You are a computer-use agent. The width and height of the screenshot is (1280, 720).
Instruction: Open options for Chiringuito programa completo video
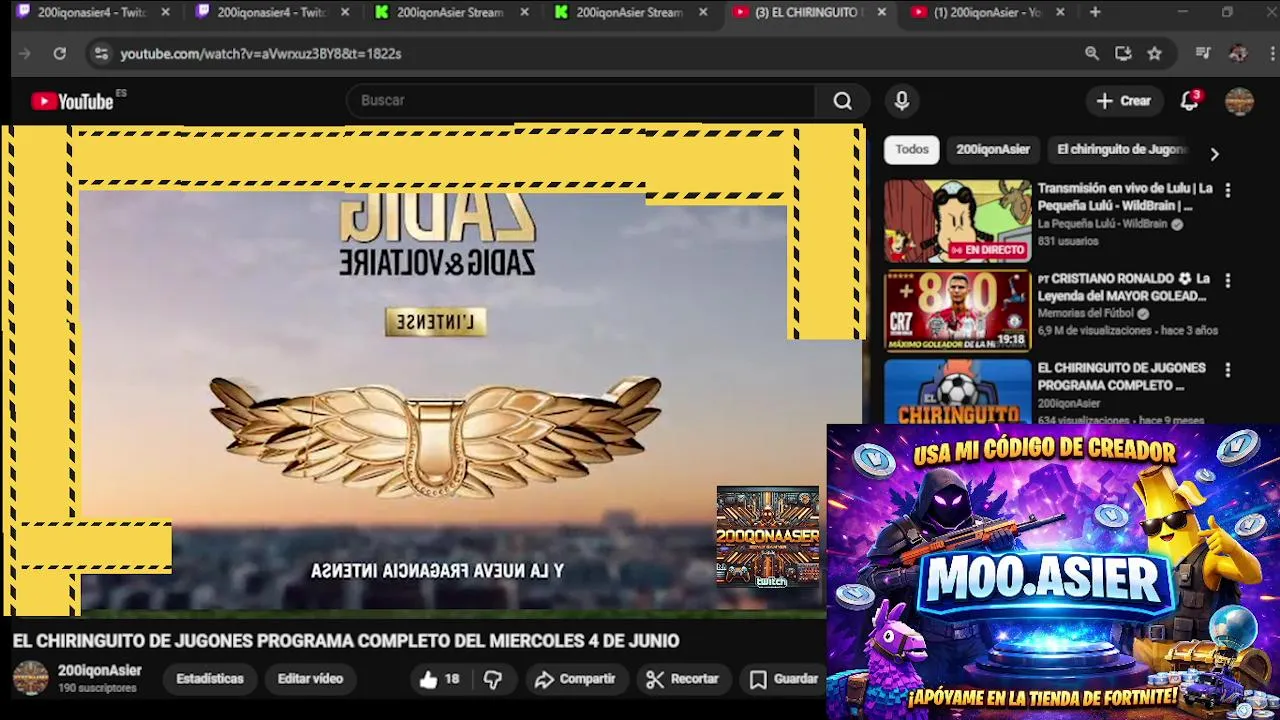(1228, 370)
